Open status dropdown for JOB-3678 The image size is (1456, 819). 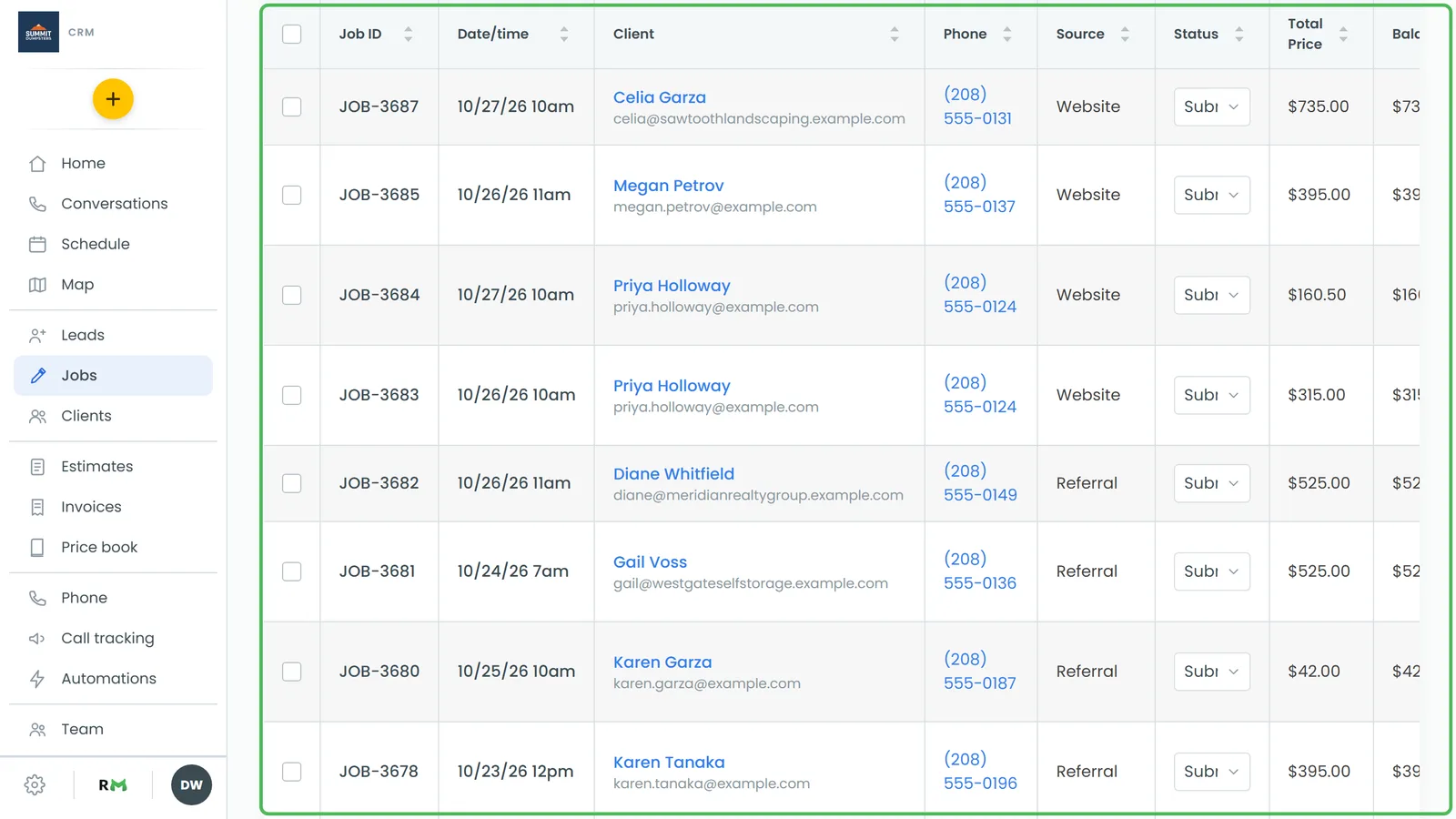1211,772
